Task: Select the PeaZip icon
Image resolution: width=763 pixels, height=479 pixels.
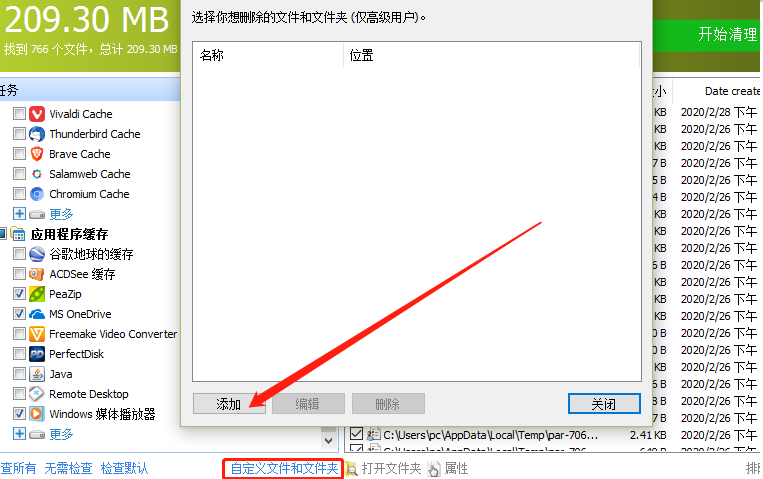Action: point(37,294)
